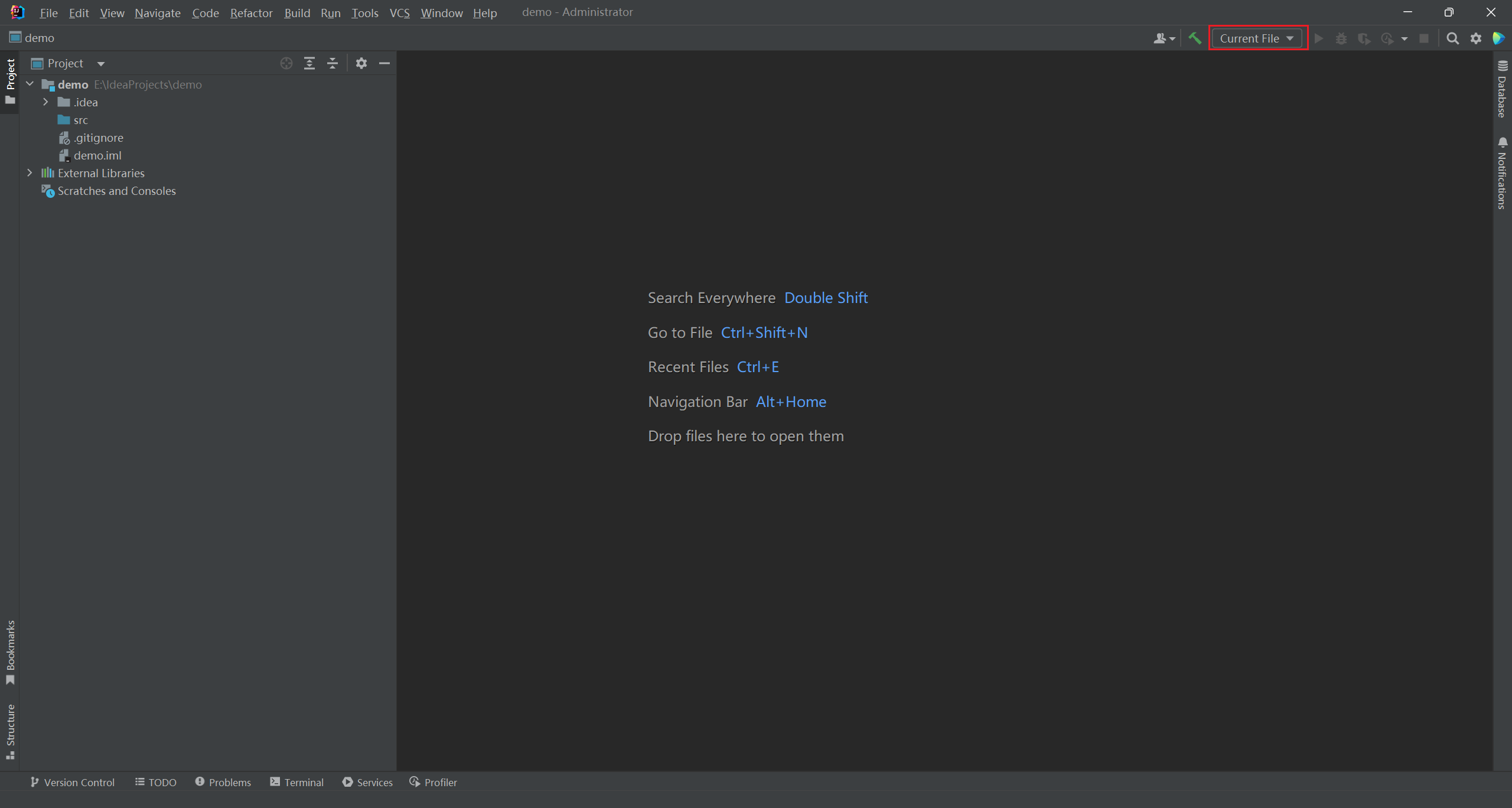Open the Current File run configuration dropdown
1512x808 pixels.
pos(1256,38)
